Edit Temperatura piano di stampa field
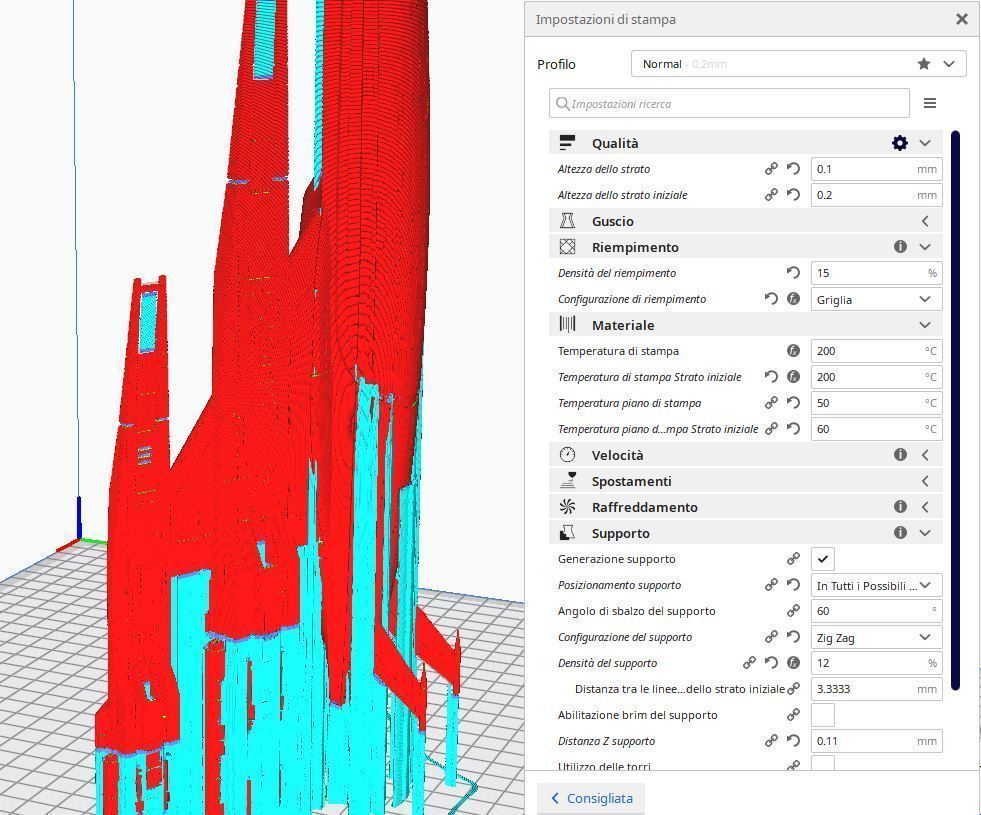981x815 pixels. [877, 403]
